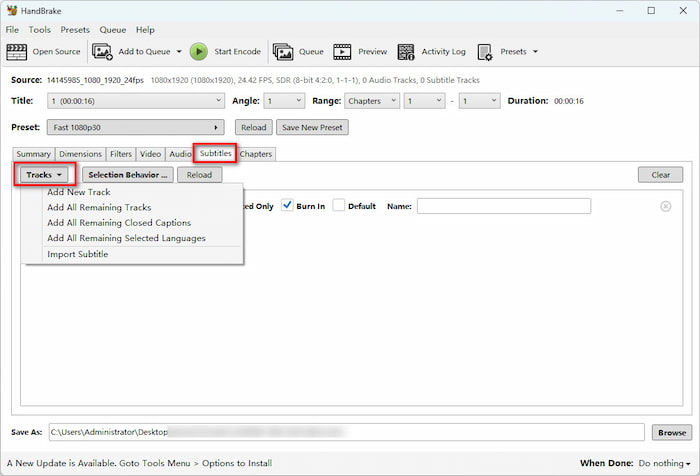Click the Selection Behavior button

point(128,175)
